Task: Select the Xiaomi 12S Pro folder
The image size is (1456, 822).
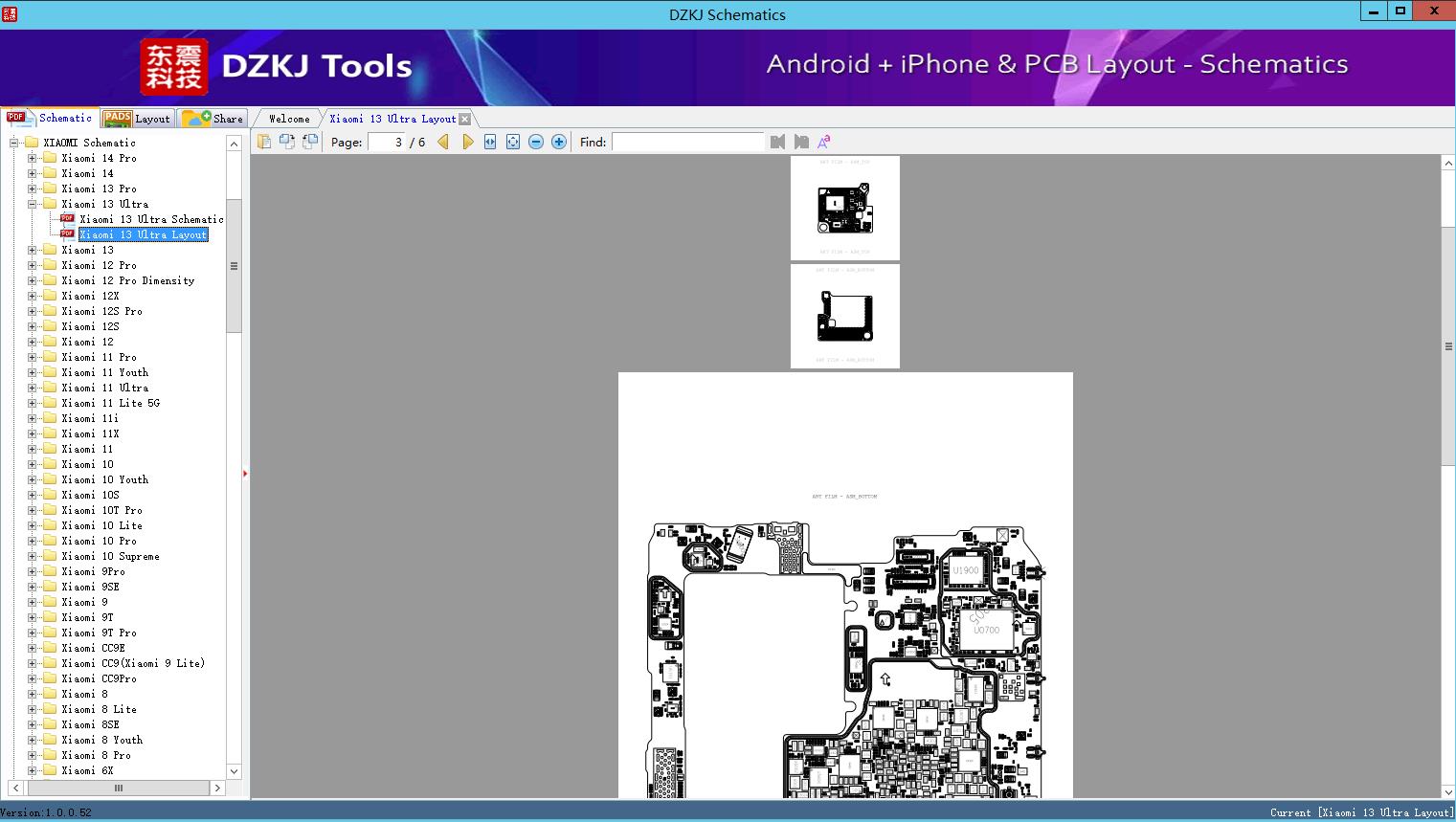Action: coord(101,311)
